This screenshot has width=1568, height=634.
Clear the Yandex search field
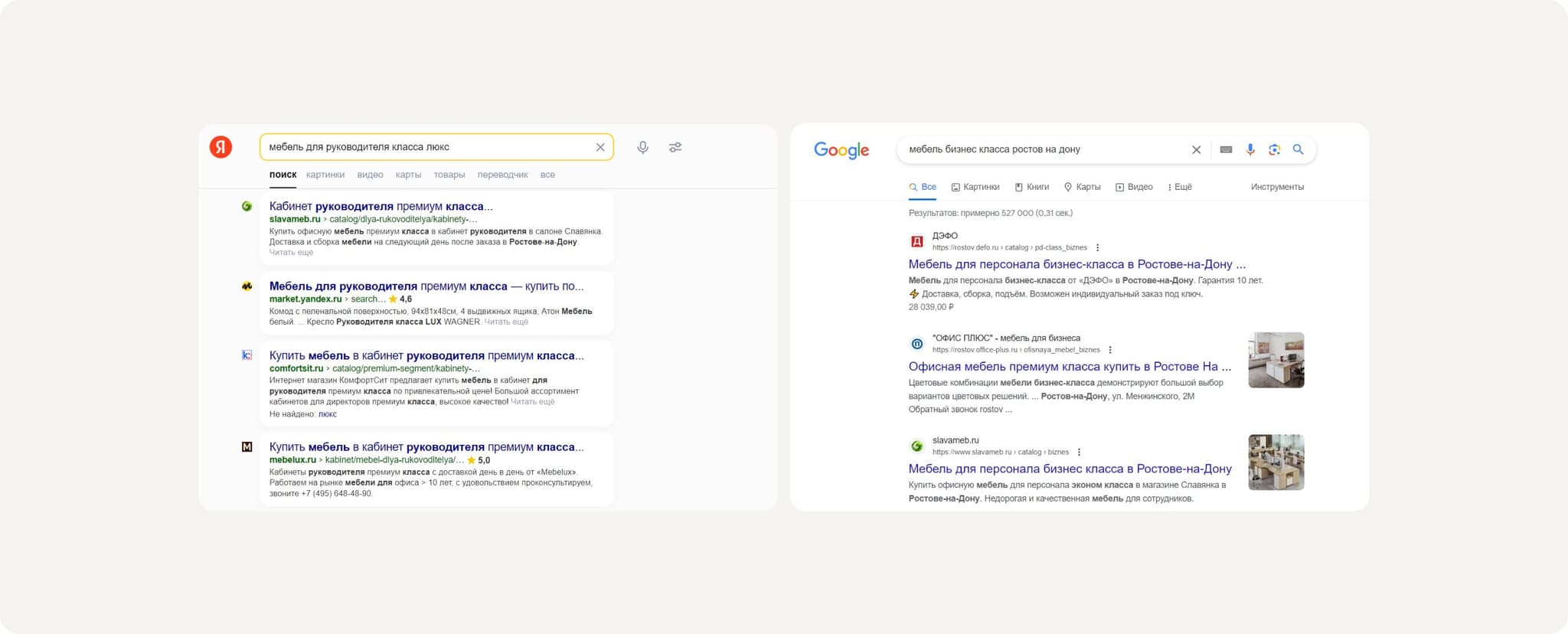pos(600,147)
